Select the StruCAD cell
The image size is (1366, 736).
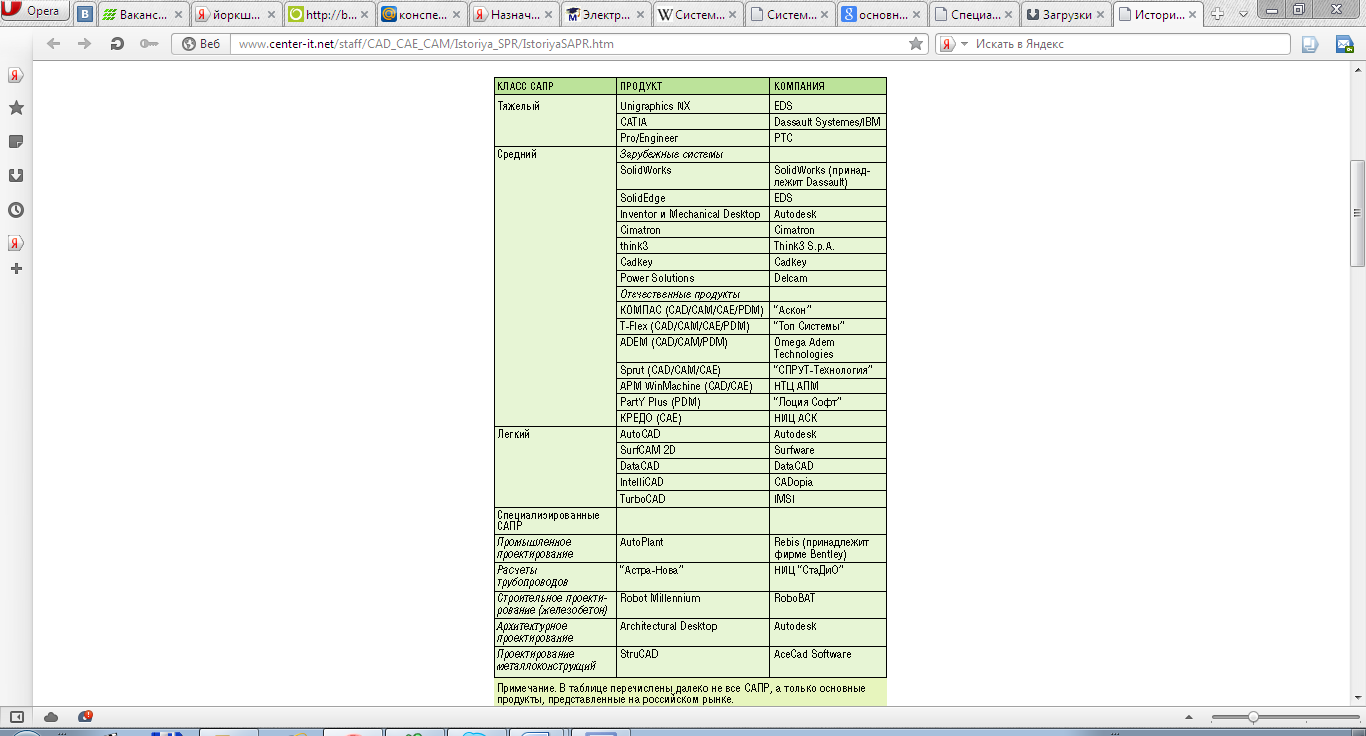(x=693, y=662)
